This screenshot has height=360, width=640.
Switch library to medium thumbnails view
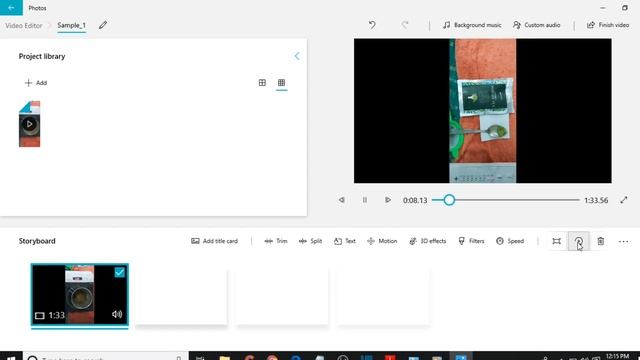click(262, 83)
